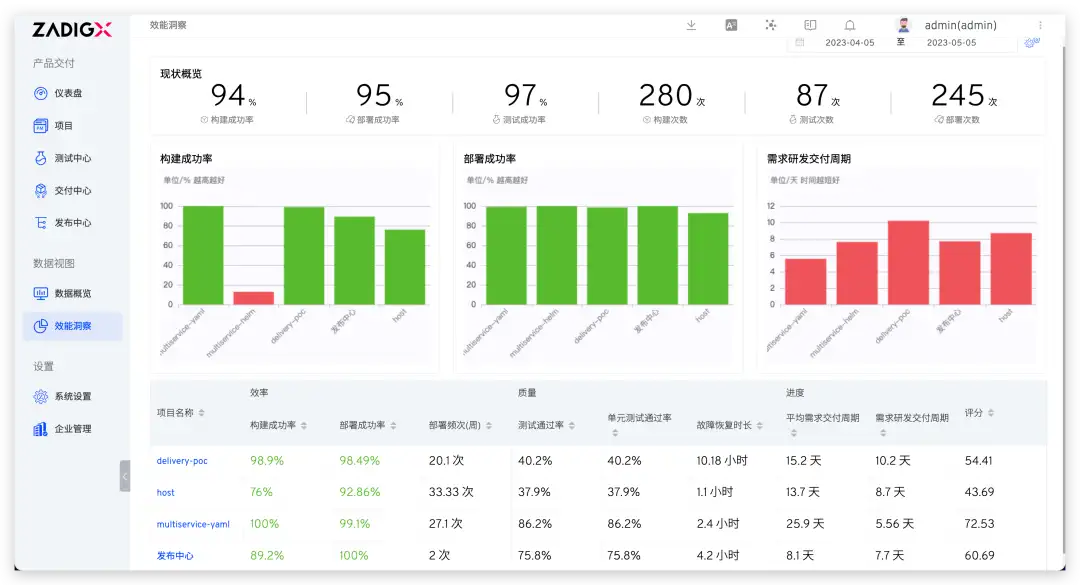Click the admin(admin) user avatar
The width and height of the screenshot is (1080, 585).
(902, 24)
